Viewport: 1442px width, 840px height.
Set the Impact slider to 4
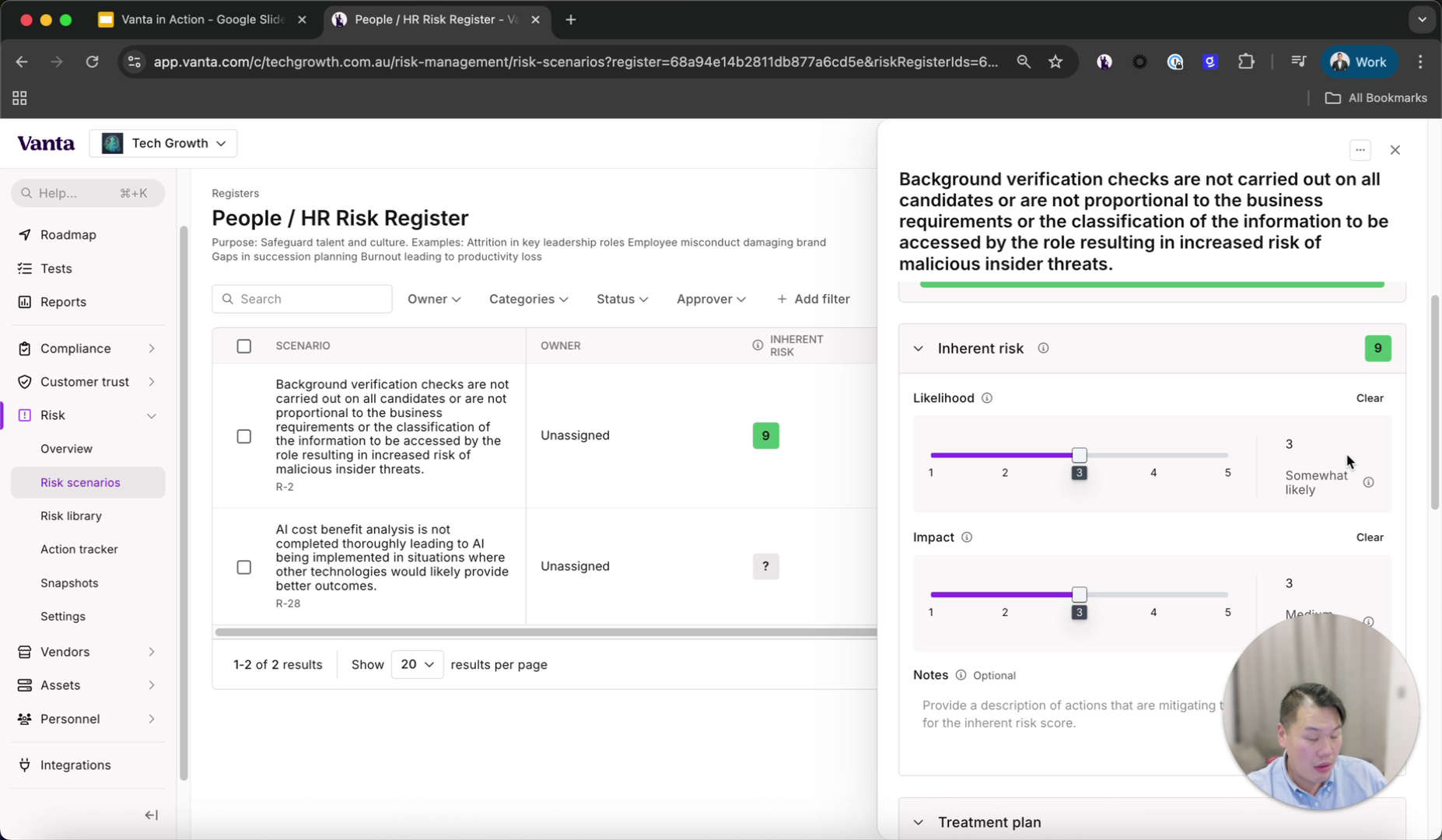point(1153,595)
